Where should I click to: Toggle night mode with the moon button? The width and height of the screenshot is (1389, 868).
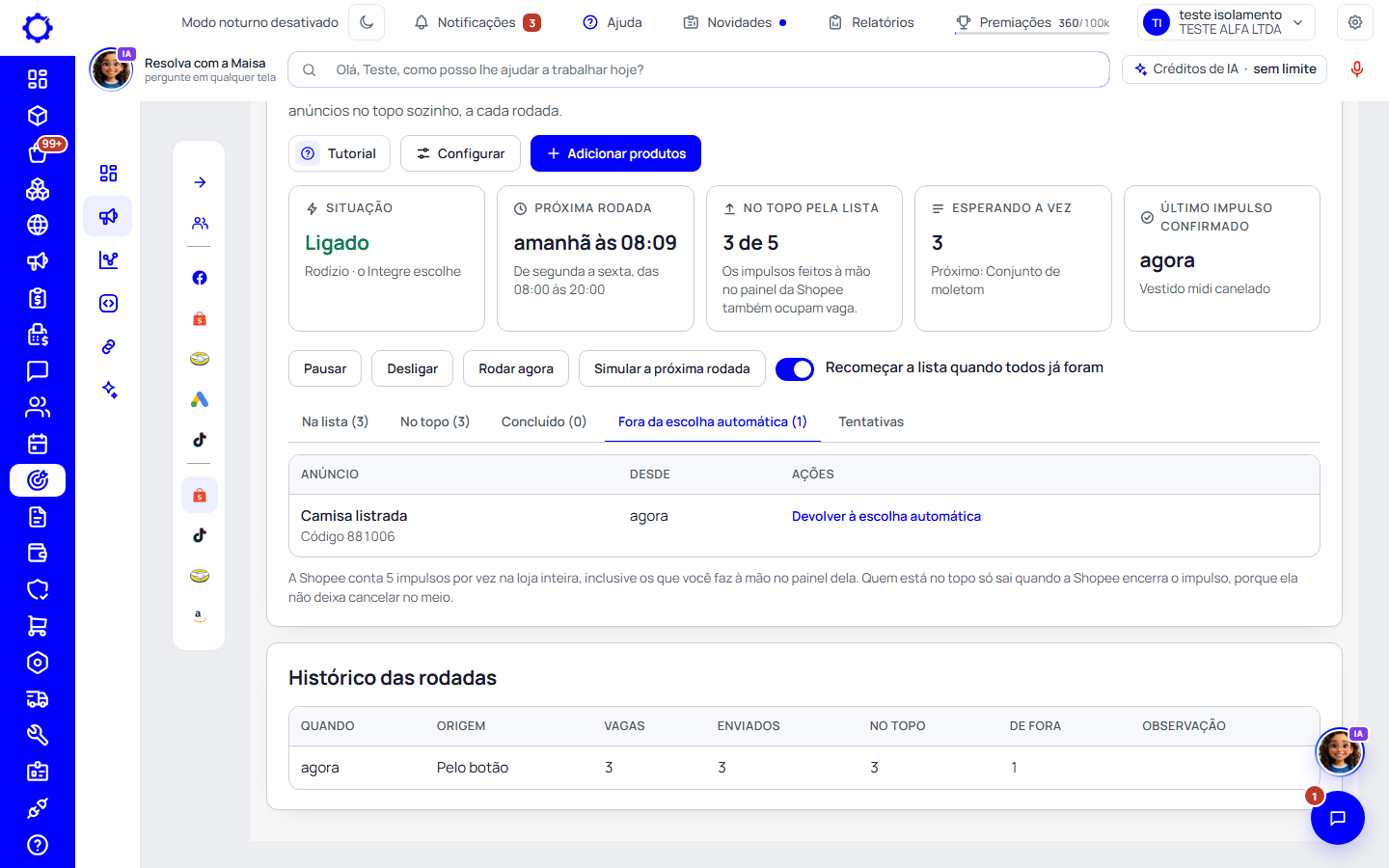(x=367, y=22)
